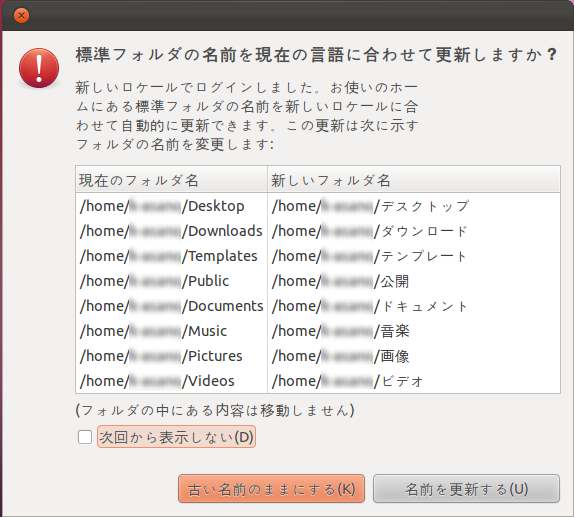Click the red exclamation warning icon
The width and height of the screenshot is (574, 517).
pyautogui.click(x=39, y=68)
